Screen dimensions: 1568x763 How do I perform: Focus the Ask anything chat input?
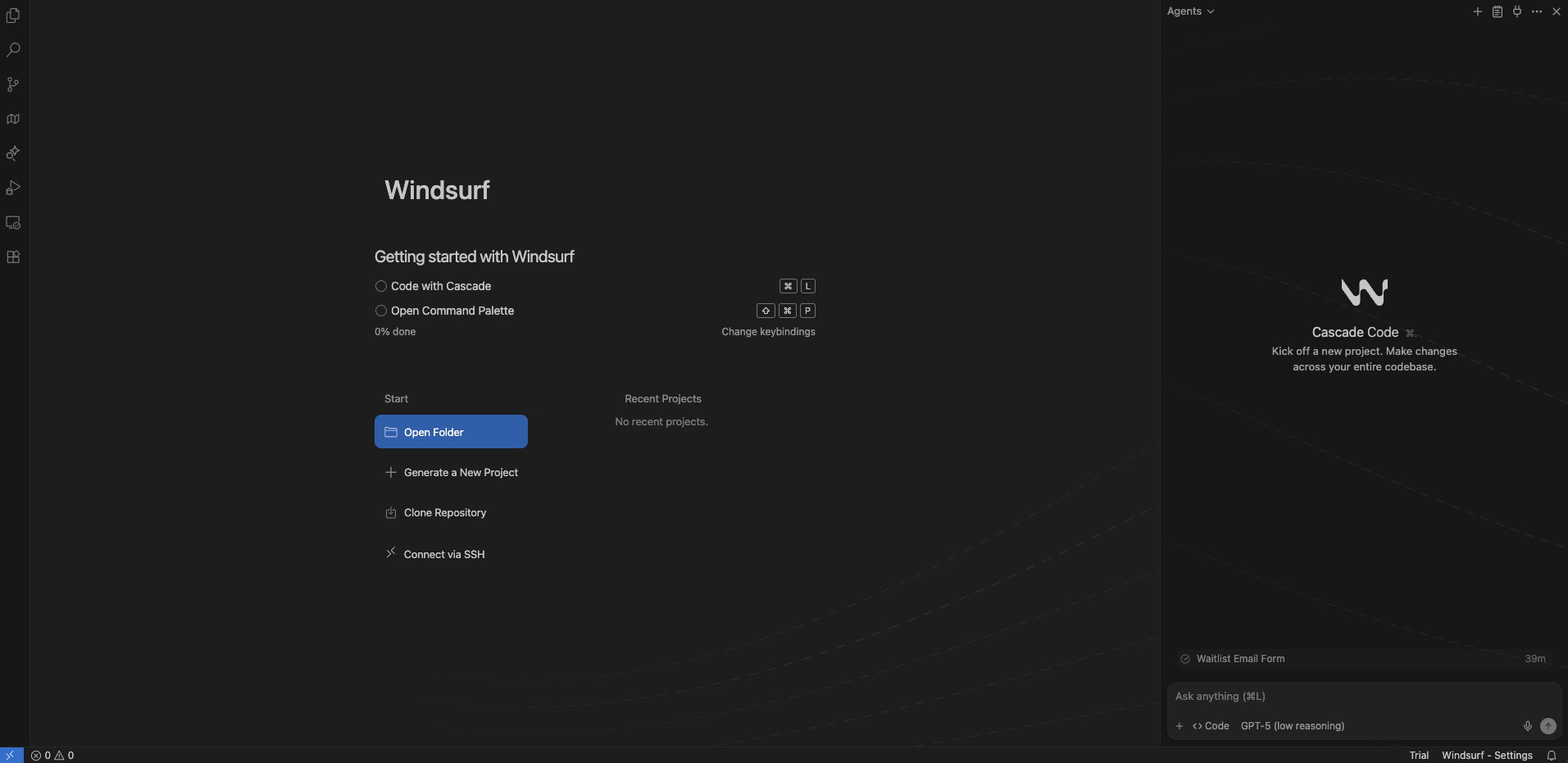tap(1365, 697)
